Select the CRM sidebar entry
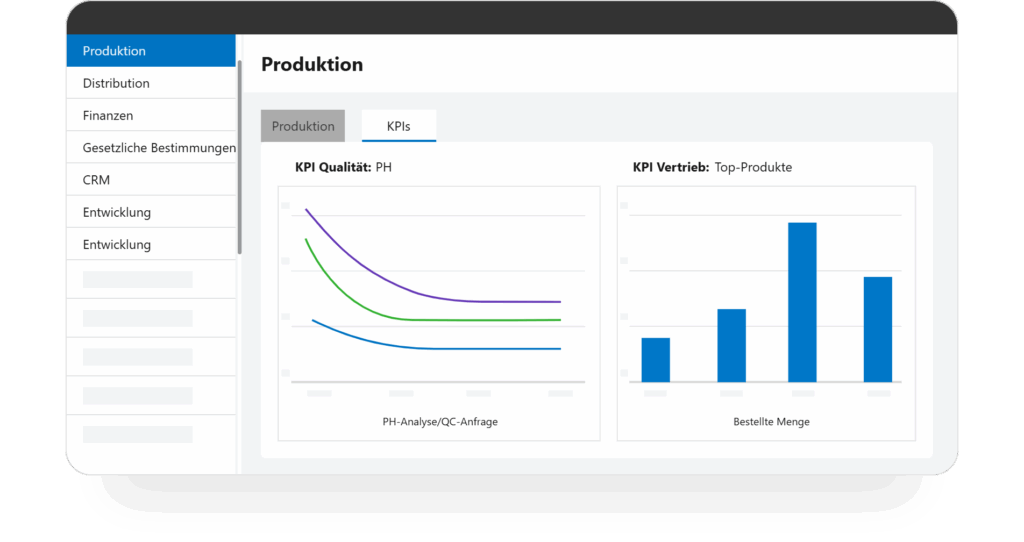The image size is (1024, 542). [x=150, y=180]
